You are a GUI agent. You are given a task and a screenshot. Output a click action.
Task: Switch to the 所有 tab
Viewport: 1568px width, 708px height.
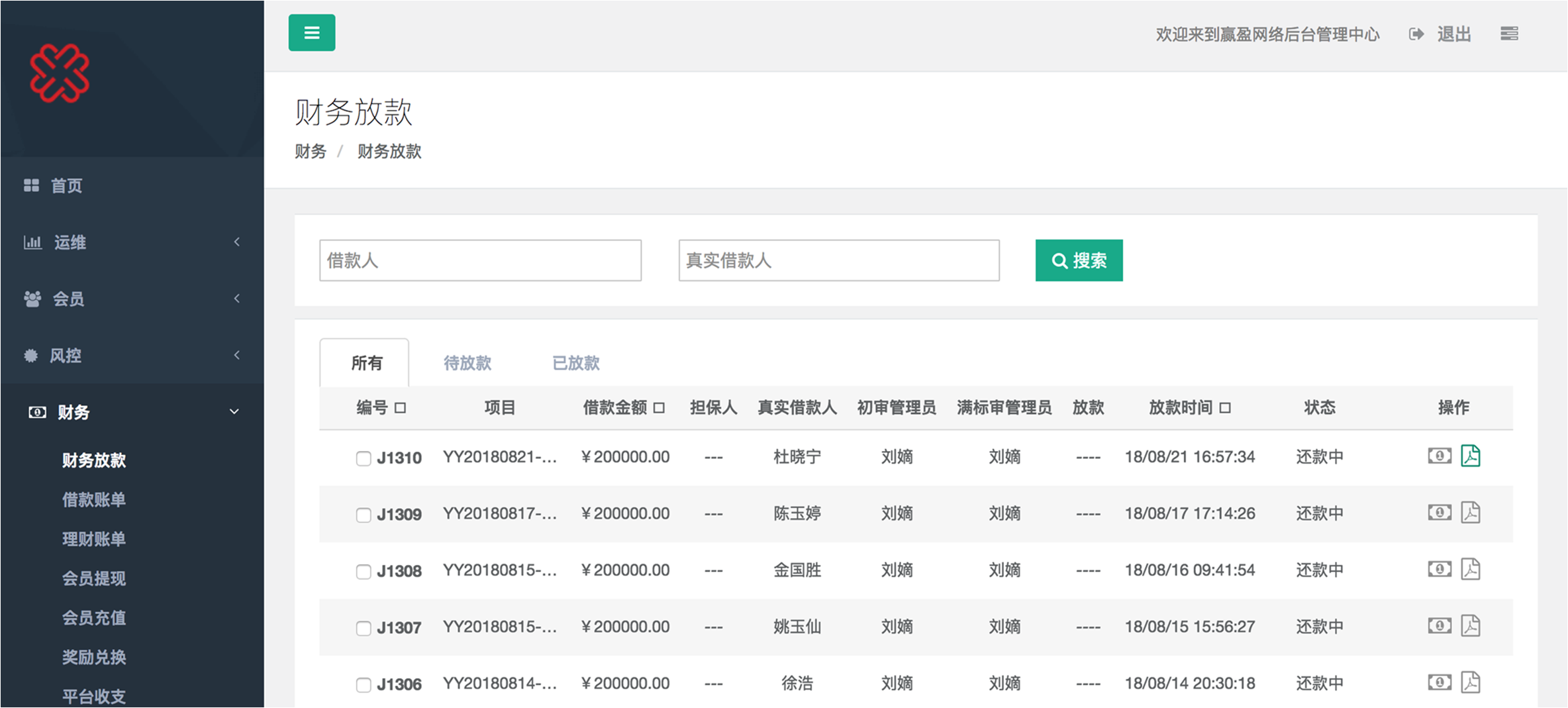coord(364,363)
